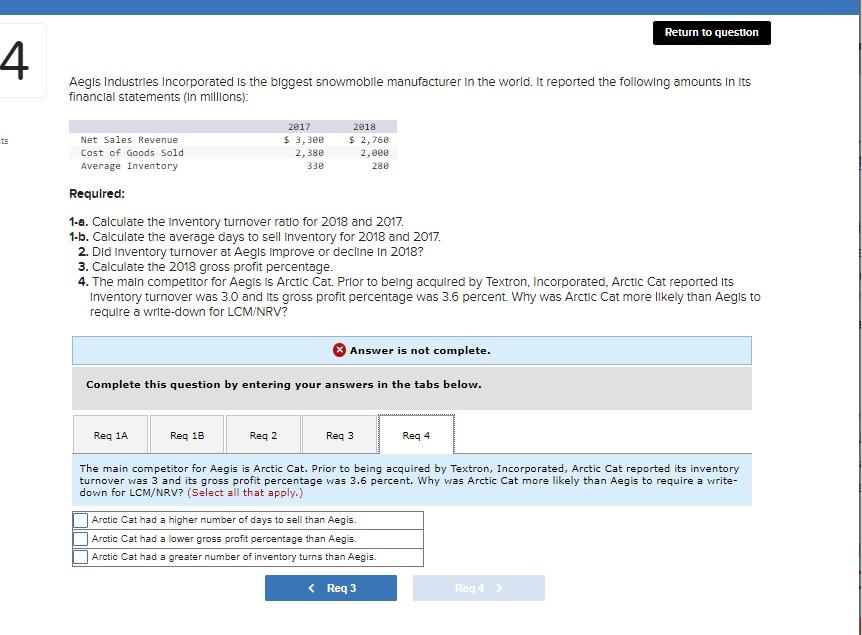Select the Req 2 tab
Viewport: 862px width, 635px height.
click(263, 435)
